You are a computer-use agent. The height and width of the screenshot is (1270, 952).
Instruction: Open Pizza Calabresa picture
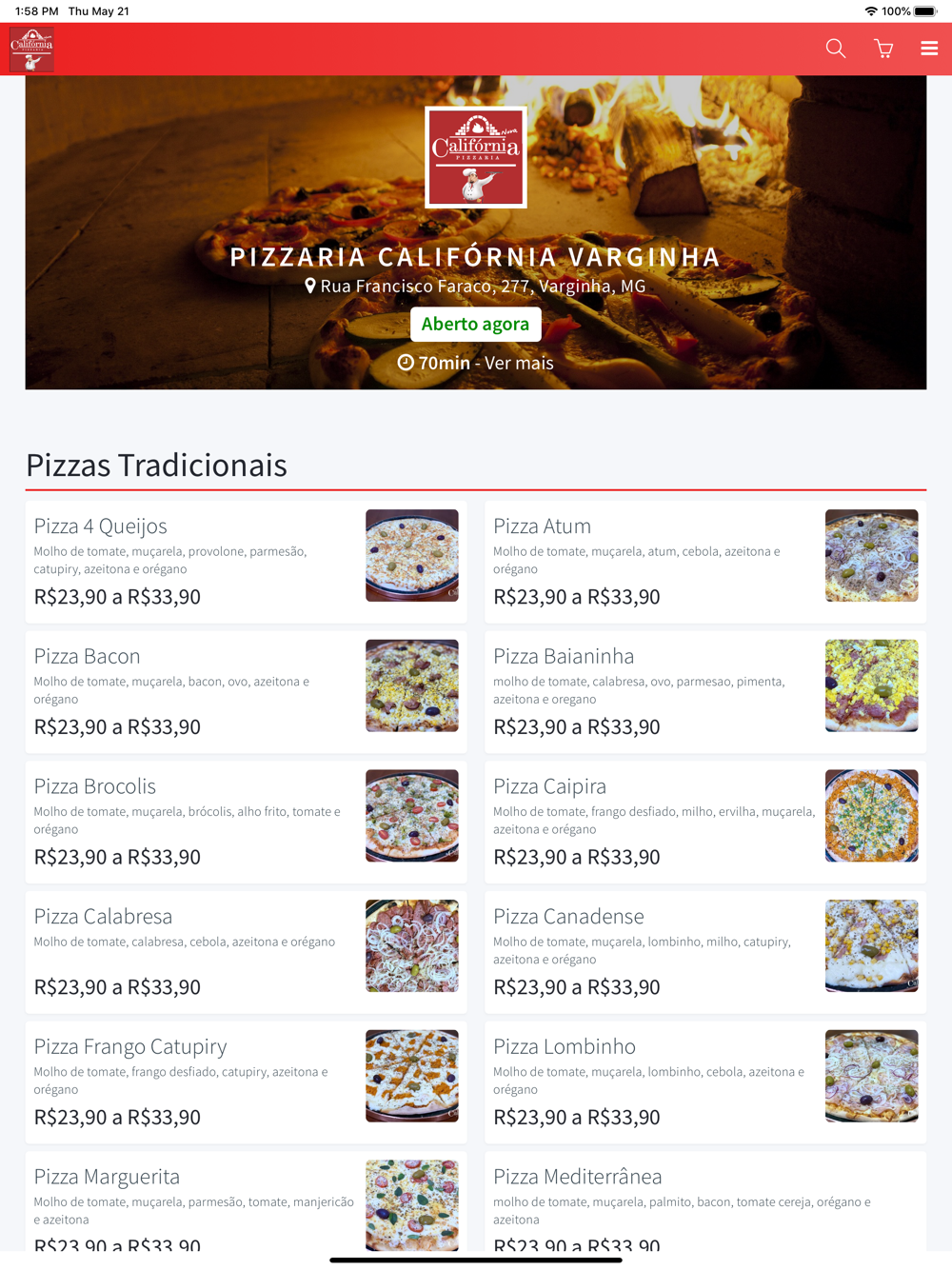pos(412,945)
